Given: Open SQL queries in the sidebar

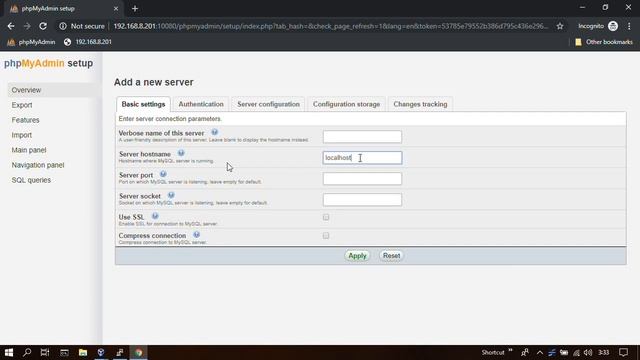Looking at the screenshot, I should coord(31,180).
